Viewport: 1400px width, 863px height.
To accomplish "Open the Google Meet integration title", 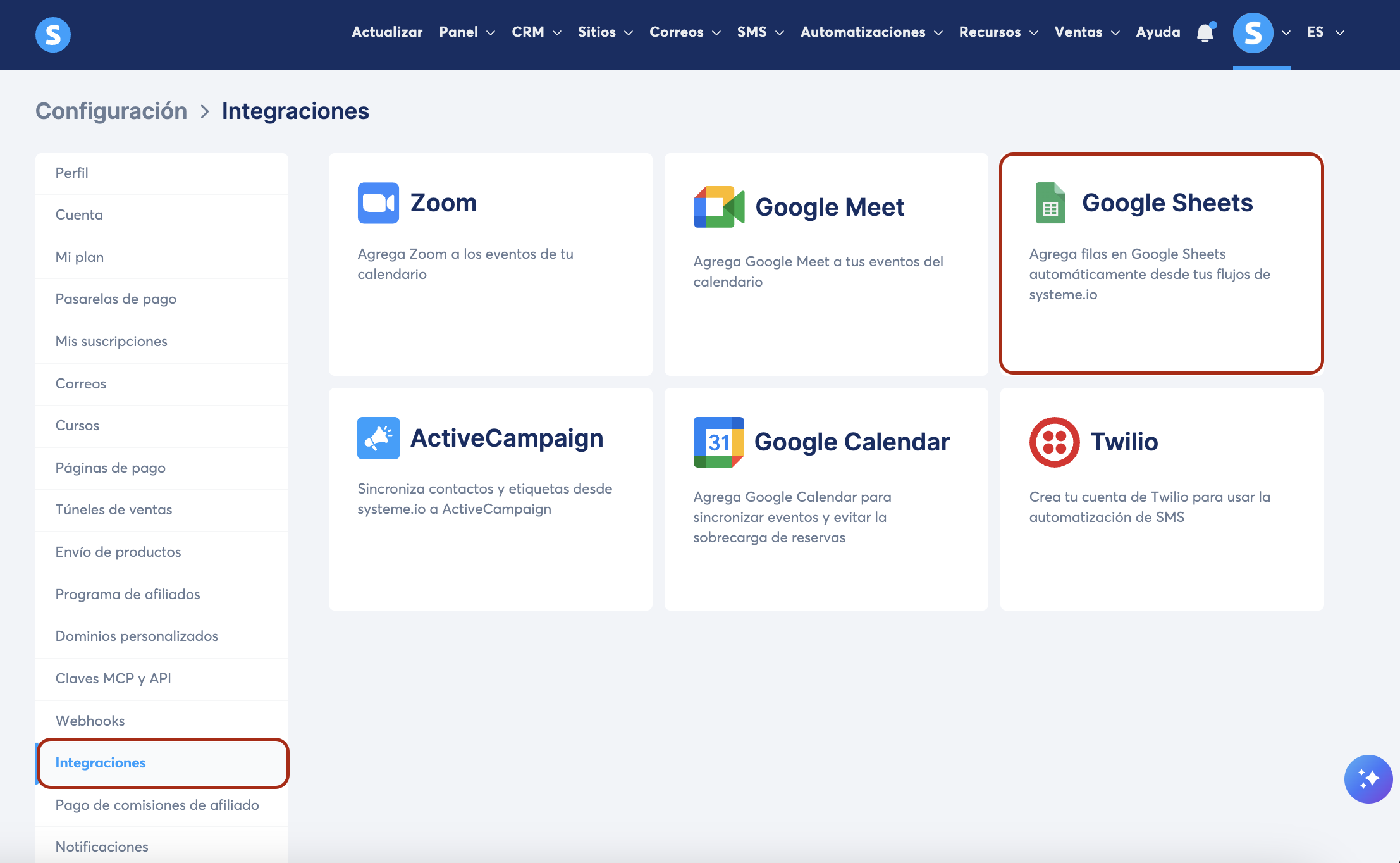I will [x=830, y=208].
